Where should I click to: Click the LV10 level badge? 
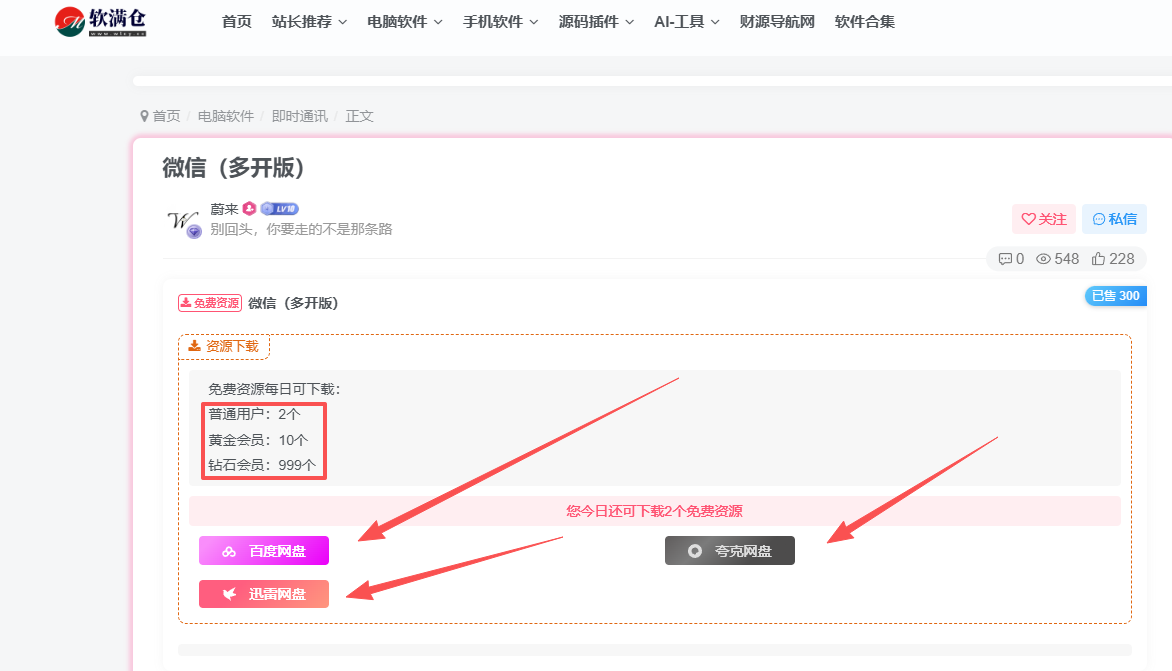(x=280, y=209)
